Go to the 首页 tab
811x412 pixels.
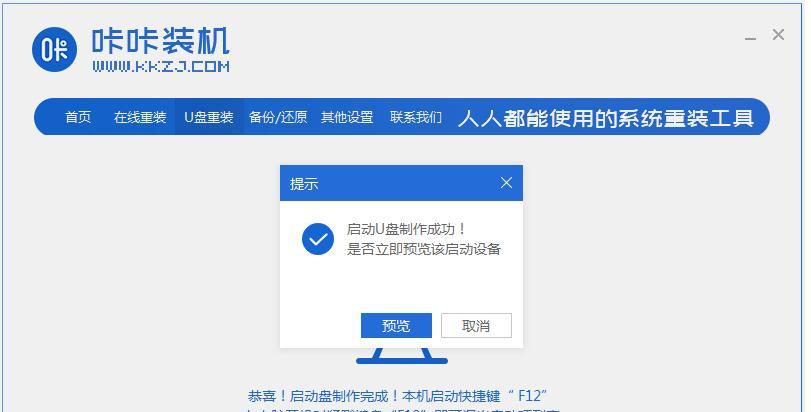78,117
